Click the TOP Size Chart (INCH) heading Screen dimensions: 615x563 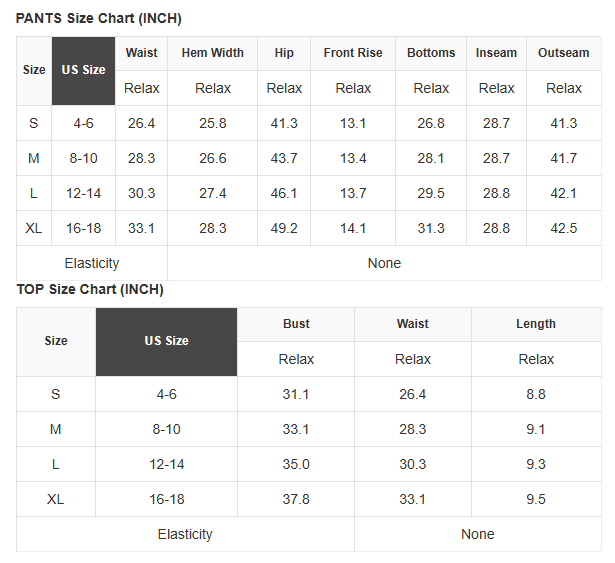point(90,290)
